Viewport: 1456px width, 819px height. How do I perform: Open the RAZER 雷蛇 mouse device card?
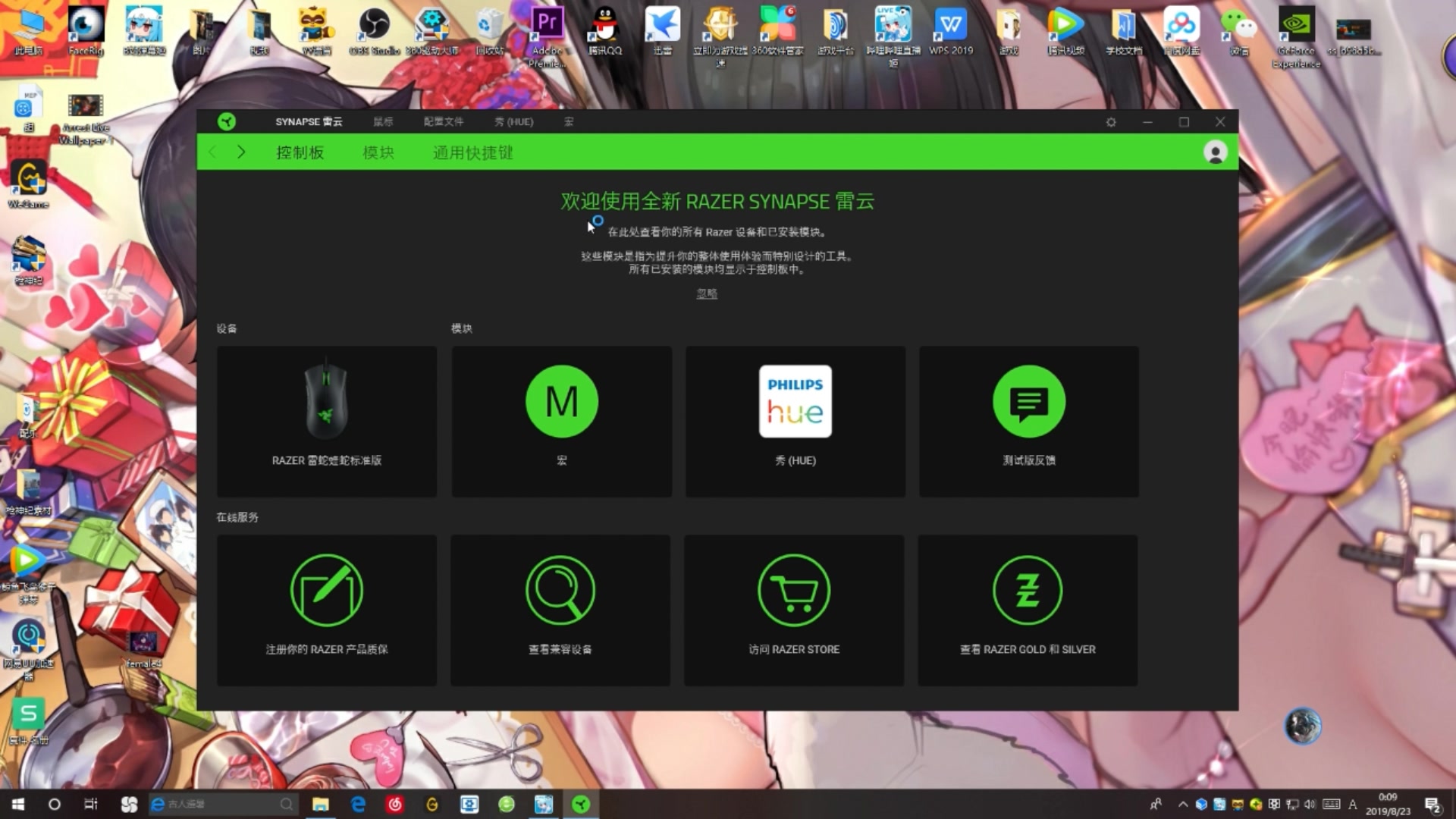coord(327,422)
